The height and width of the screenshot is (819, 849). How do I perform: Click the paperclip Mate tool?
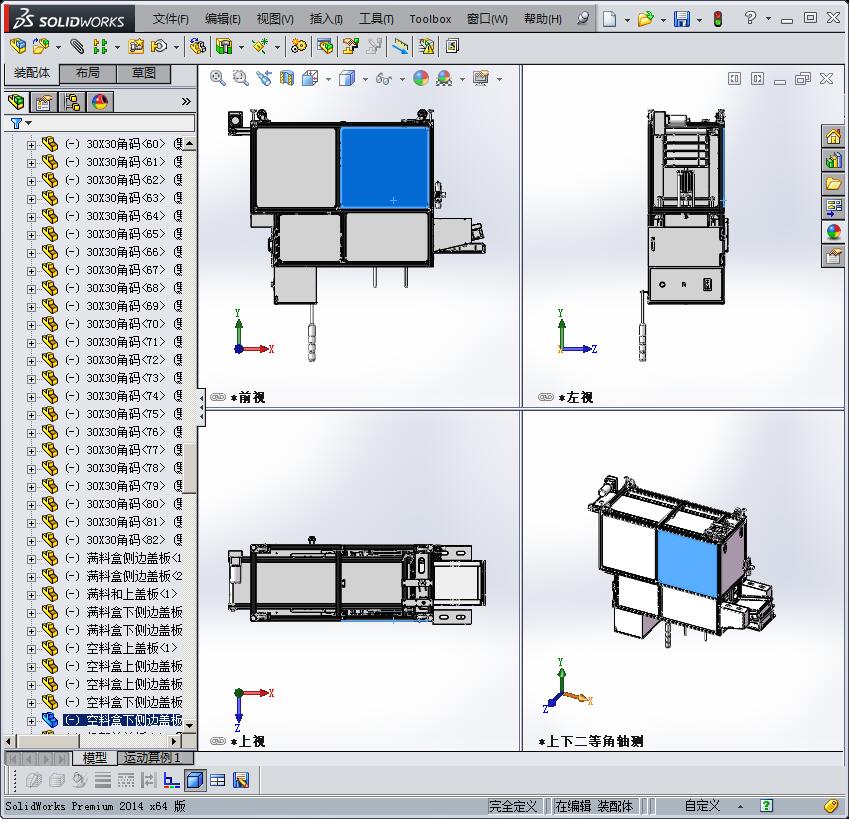pos(77,47)
